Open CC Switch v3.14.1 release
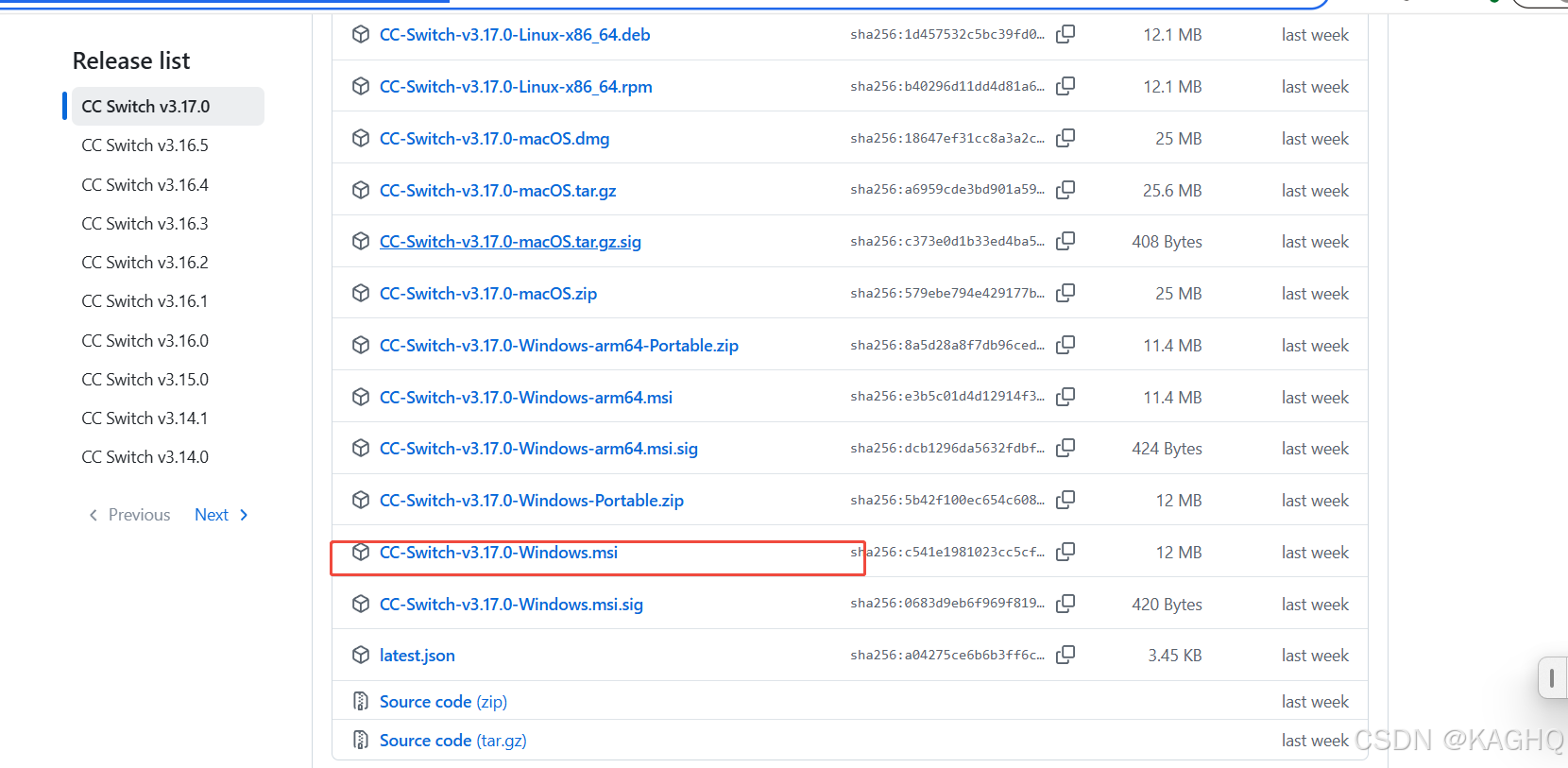1568x768 pixels. pos(145,418)
